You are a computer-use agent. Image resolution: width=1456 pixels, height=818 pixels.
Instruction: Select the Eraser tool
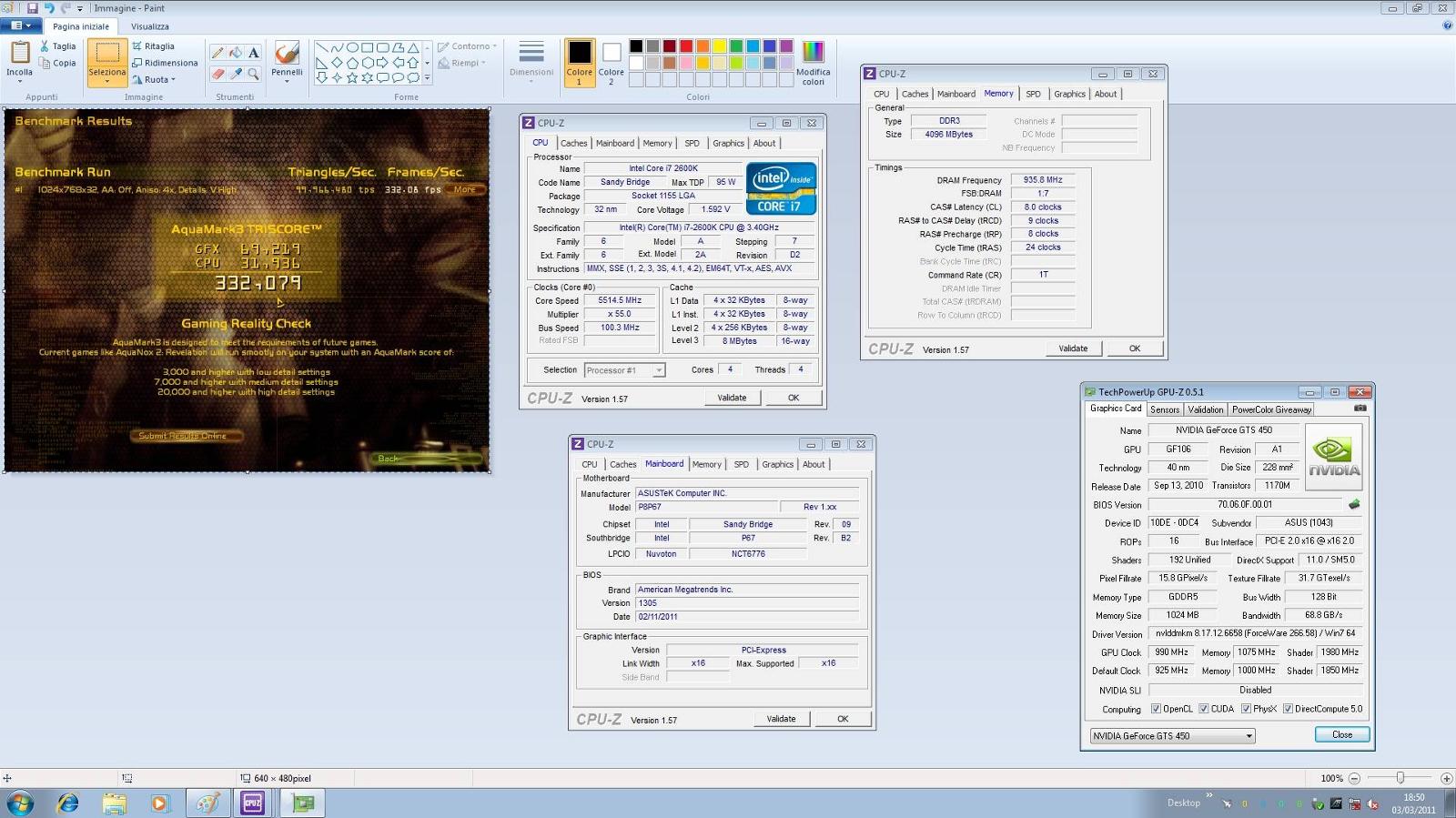coord(217,74)
